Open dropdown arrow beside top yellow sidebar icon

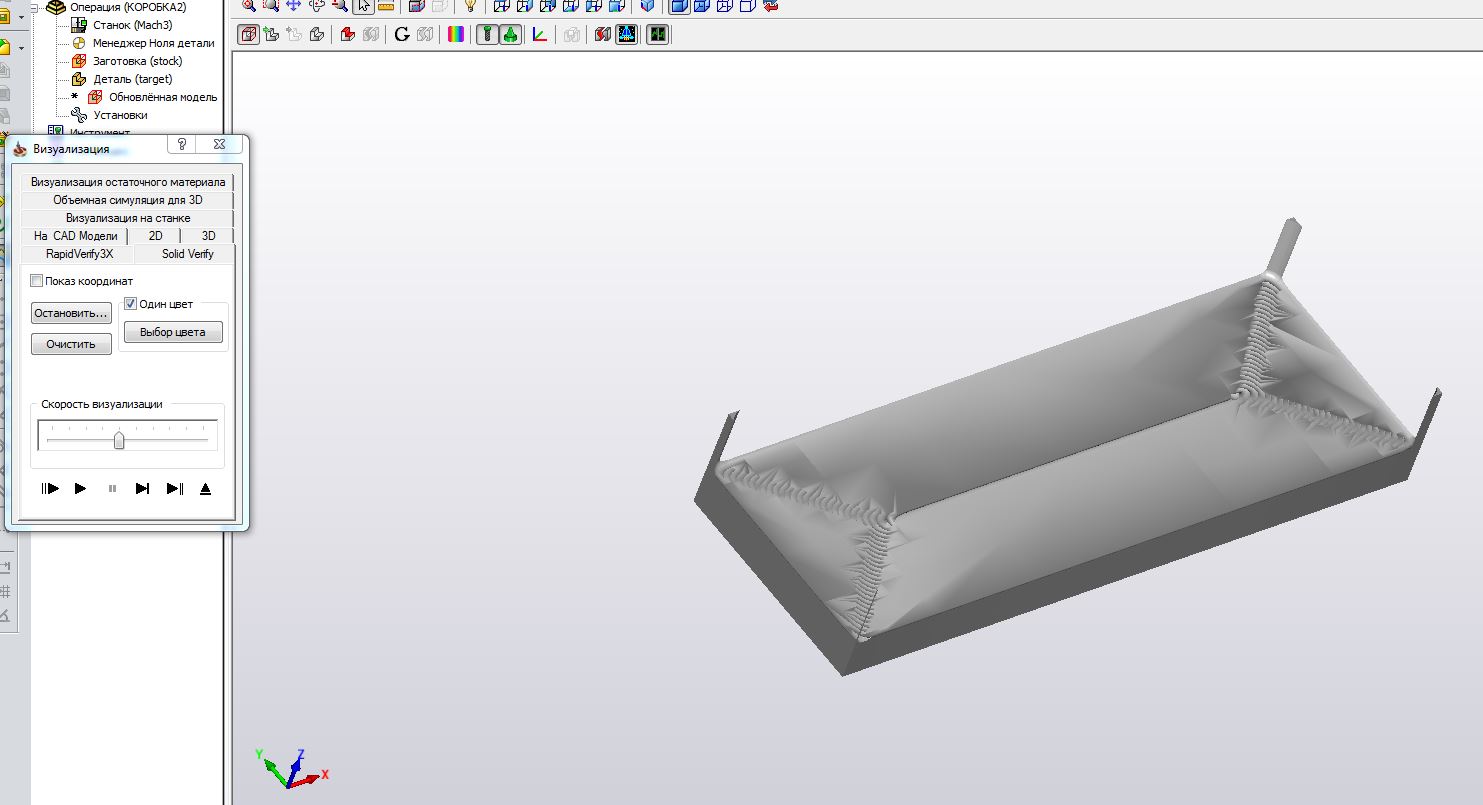click(21, 17)
